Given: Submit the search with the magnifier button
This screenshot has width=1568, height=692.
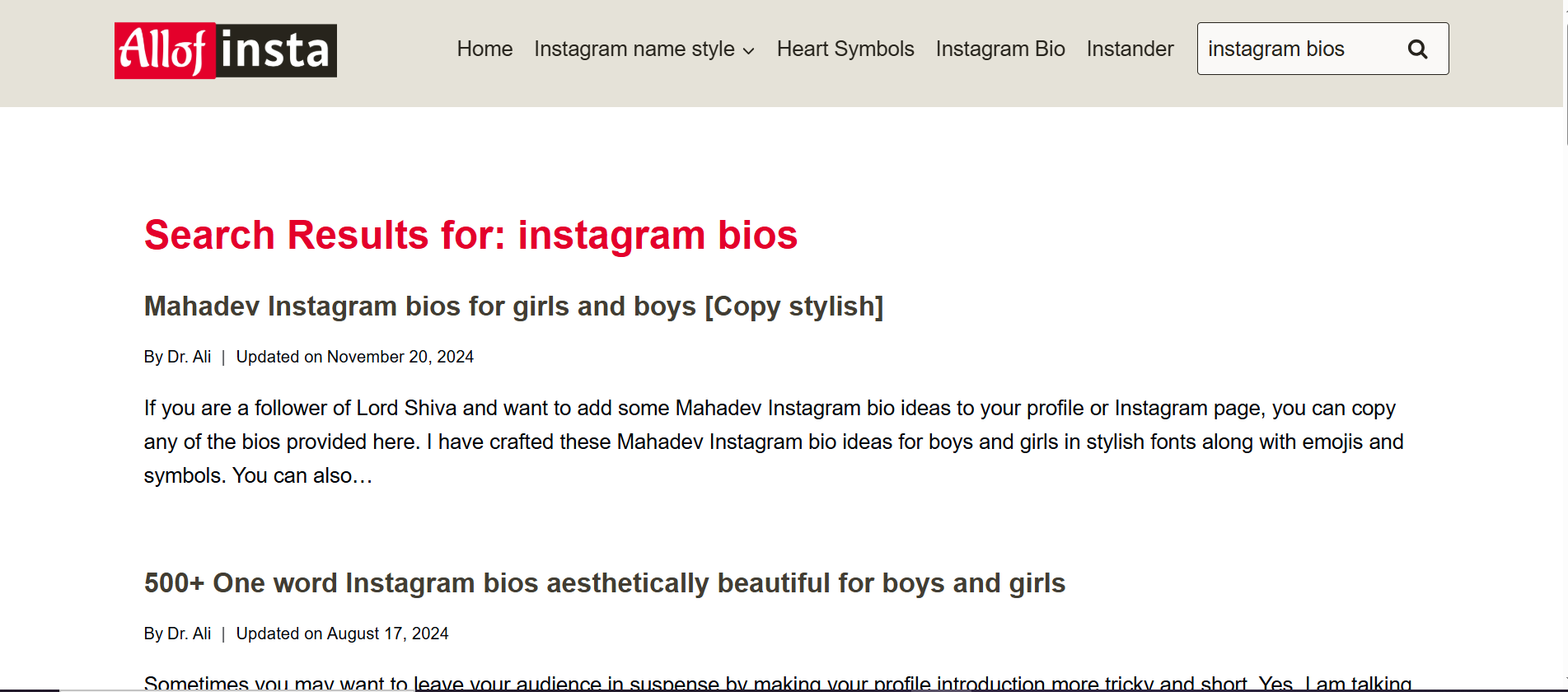Looking at the screenshot, I should [x=1417, y=49].
